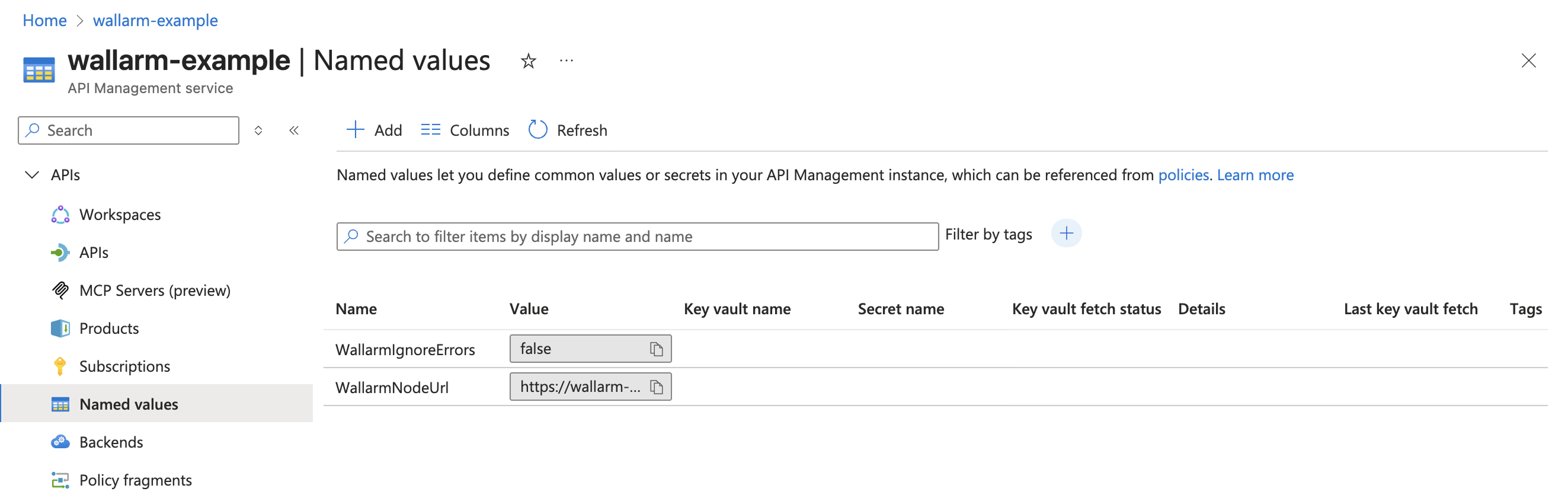Image resolution: width=1568 pixels, height=498 pixels.
Task: Open the ellipsis more options menu
Action: (x=566, y=61)
